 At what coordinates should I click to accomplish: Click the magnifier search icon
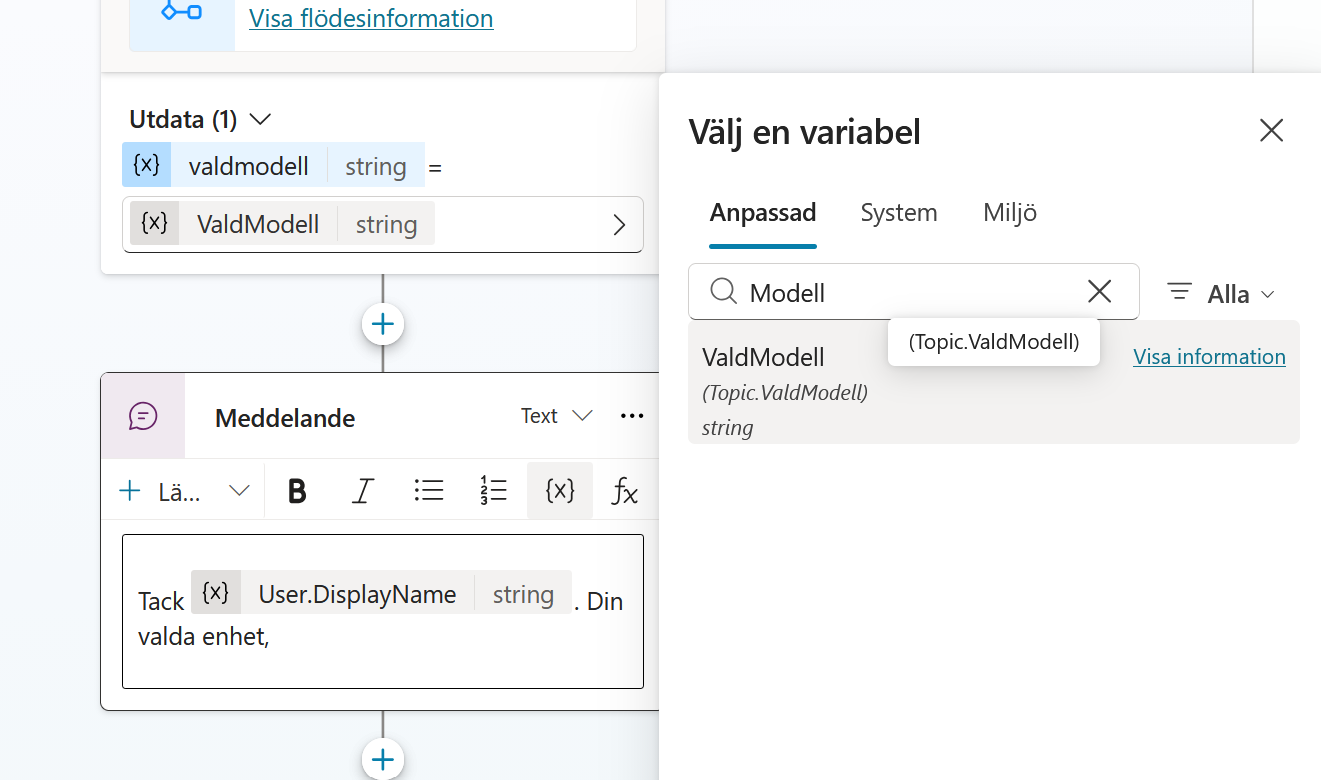[x=723, y=291]
